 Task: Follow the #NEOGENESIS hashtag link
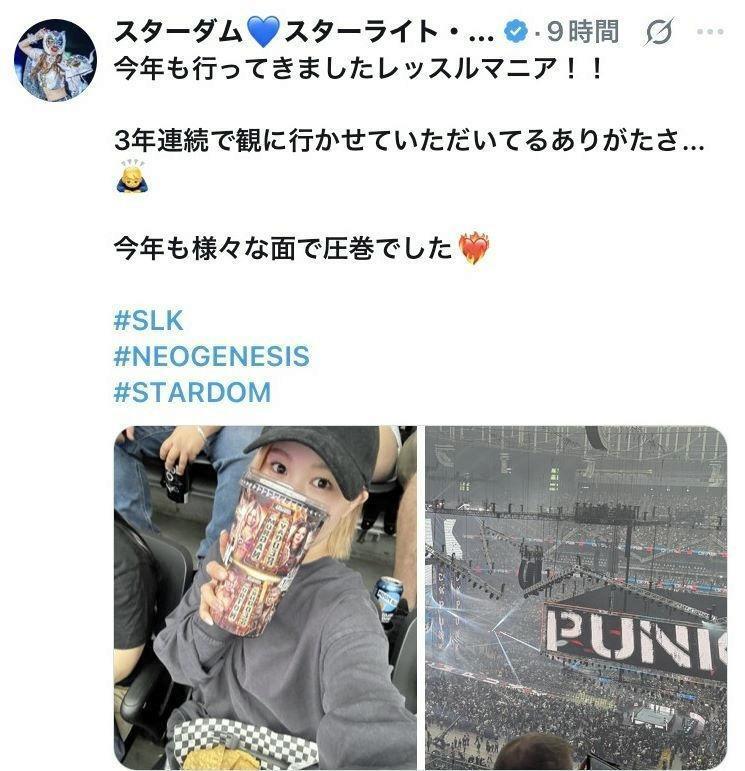pyautogui.click(x=211, y=356)
